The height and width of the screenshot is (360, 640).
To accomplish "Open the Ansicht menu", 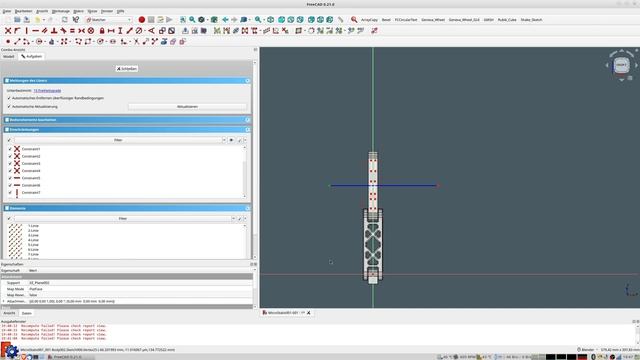I will click(x=42, y=11).
